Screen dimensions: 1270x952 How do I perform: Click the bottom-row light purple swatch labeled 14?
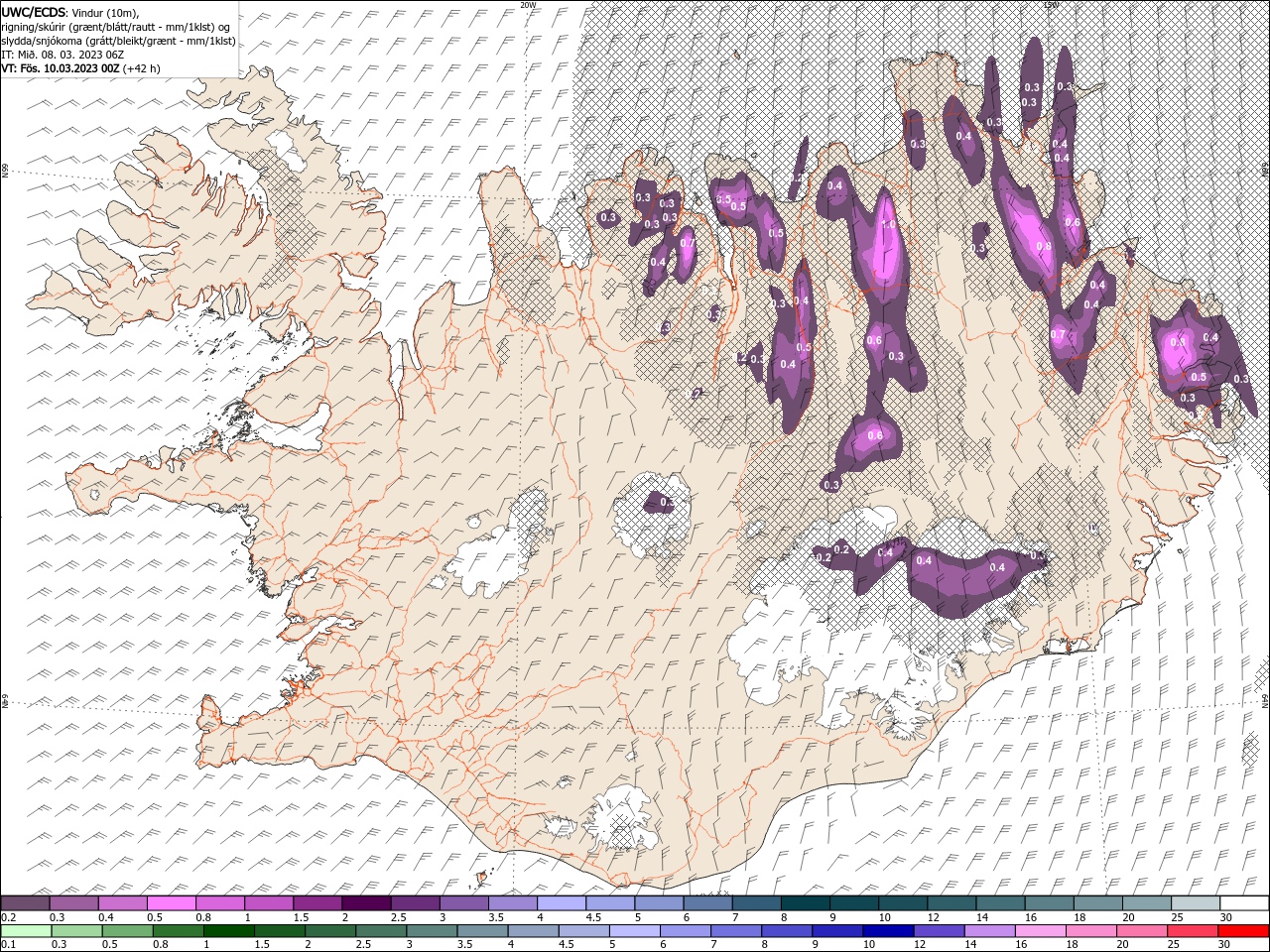989,931
